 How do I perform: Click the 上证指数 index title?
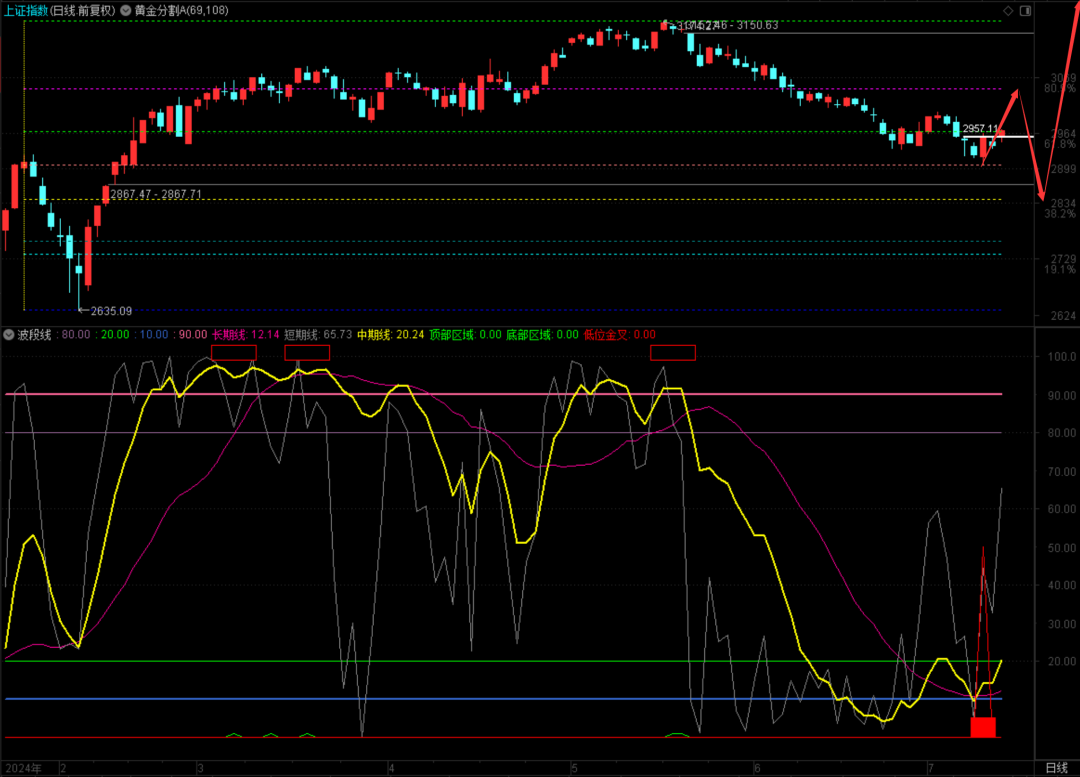[26, 10]
